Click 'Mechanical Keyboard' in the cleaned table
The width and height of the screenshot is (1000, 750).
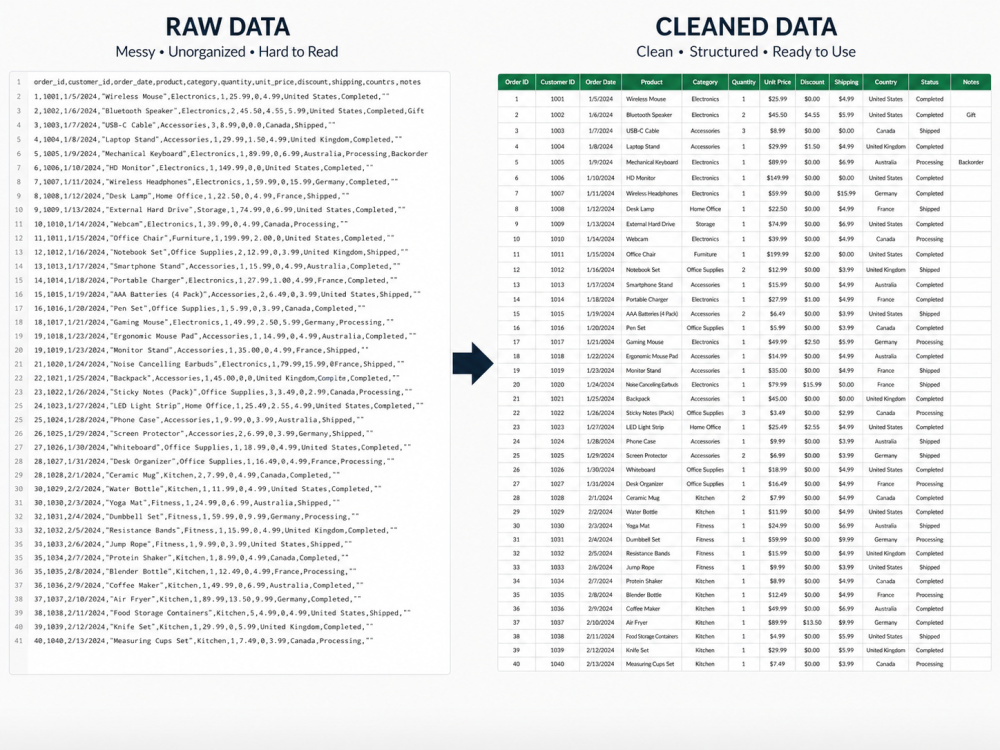(652, 162)
